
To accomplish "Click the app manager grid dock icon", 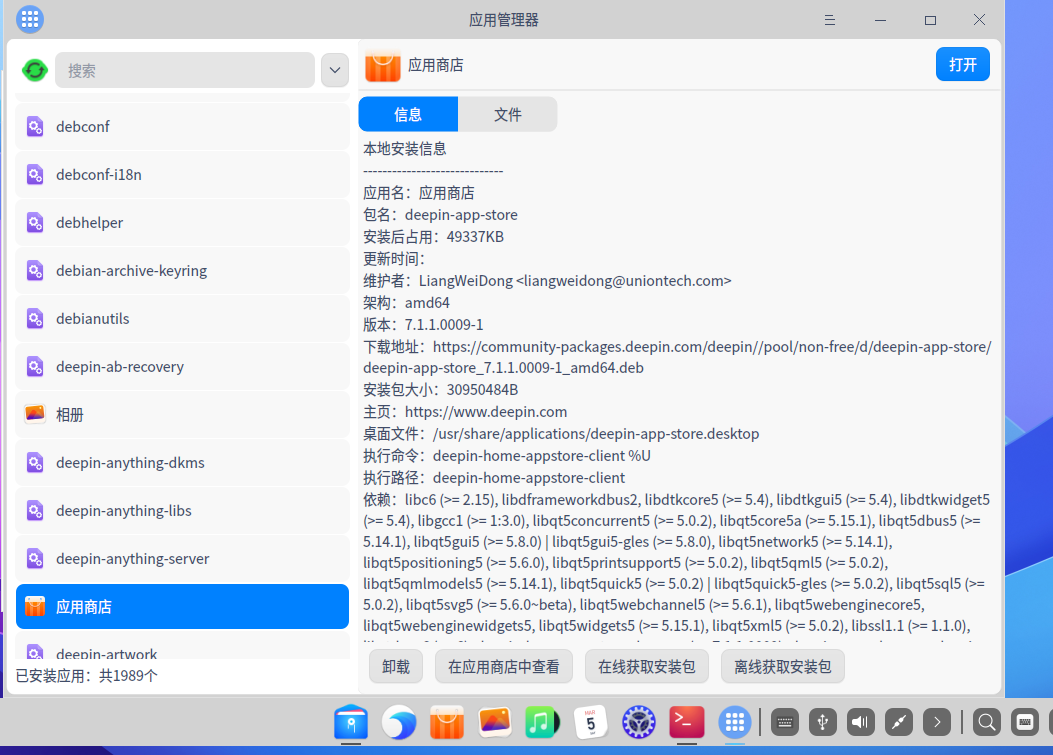I will tap(735, 723).
